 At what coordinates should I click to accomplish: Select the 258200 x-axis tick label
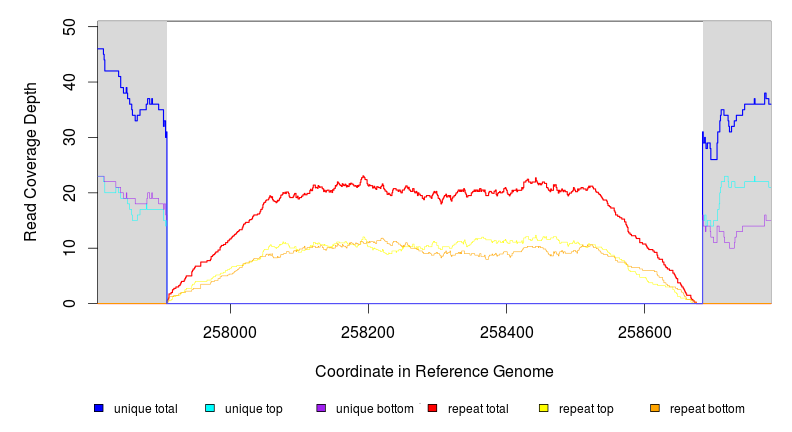(x=368, y=331)
